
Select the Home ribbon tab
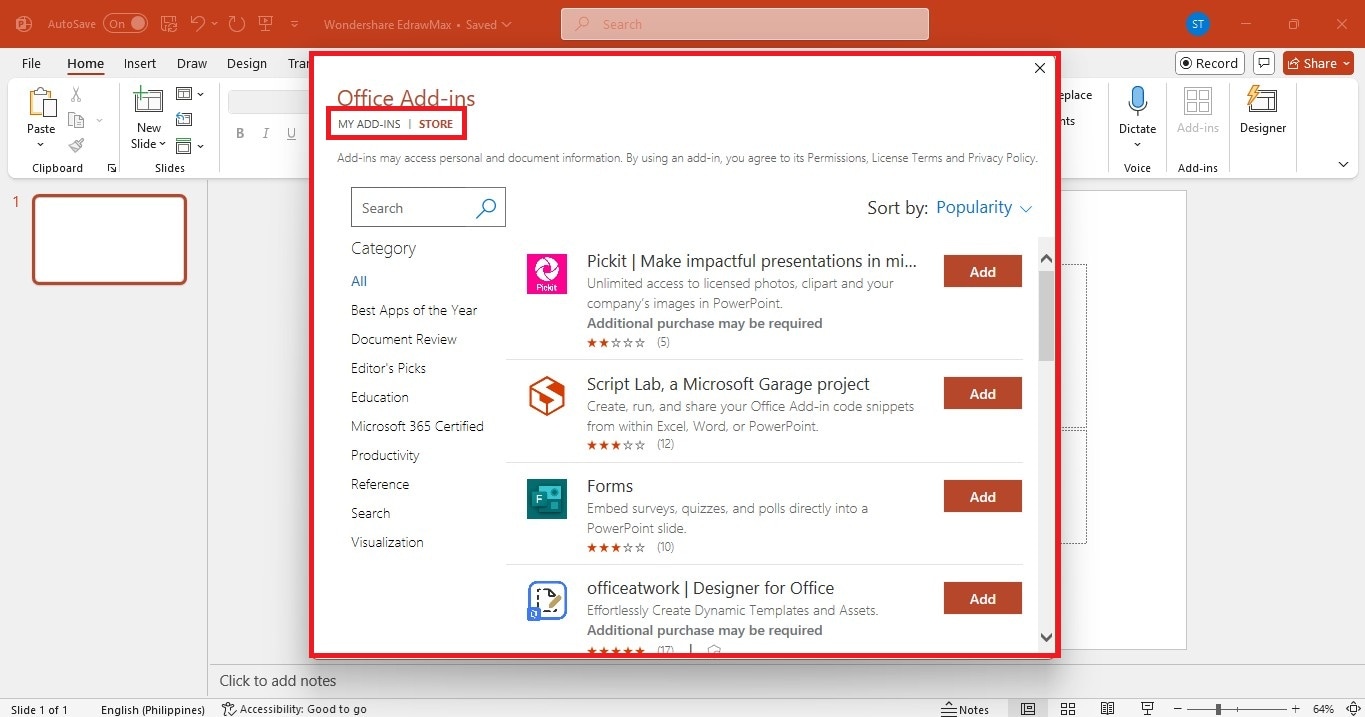tap(85, 63)
